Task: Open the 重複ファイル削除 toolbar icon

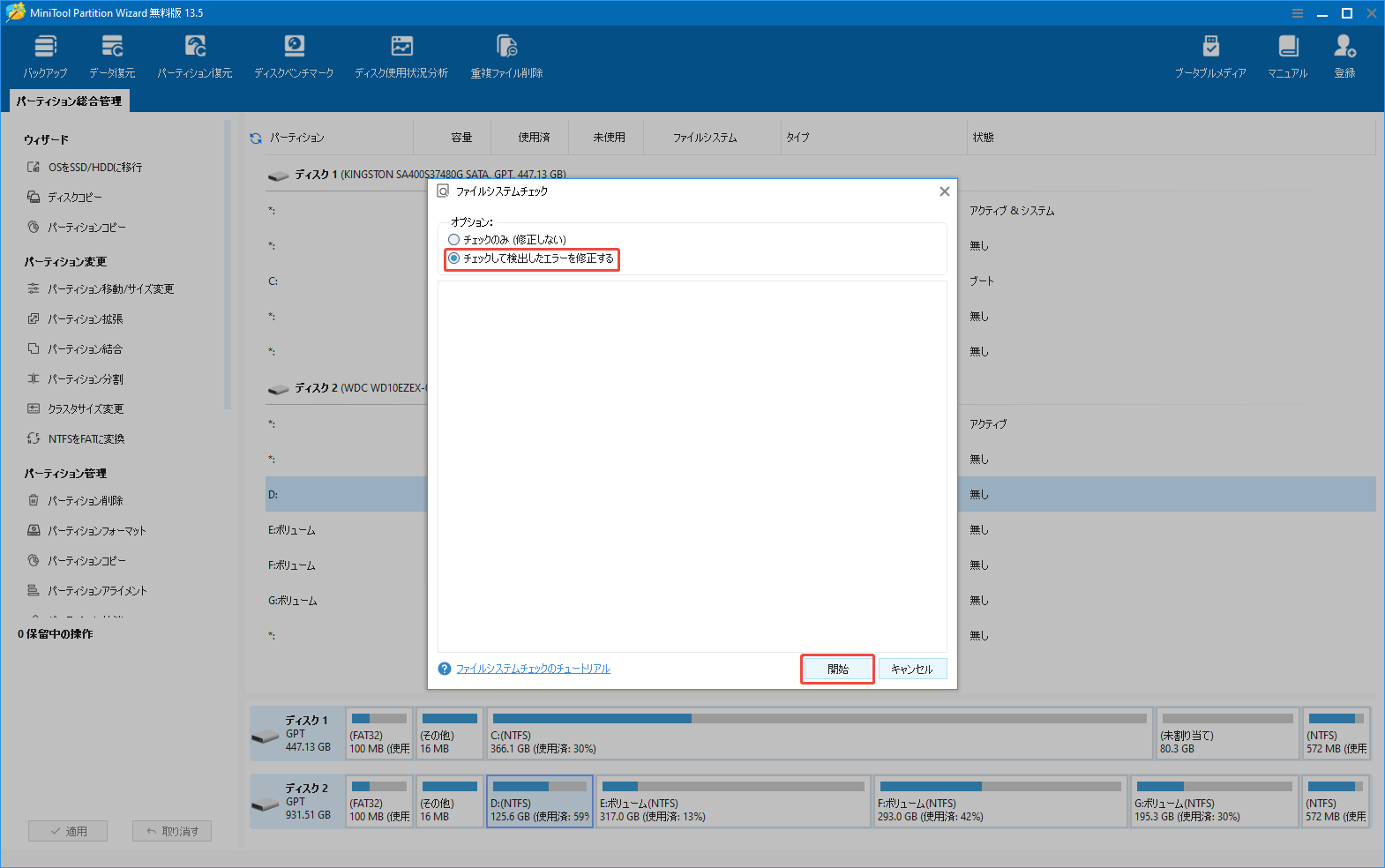Action: tap(506, 56)
